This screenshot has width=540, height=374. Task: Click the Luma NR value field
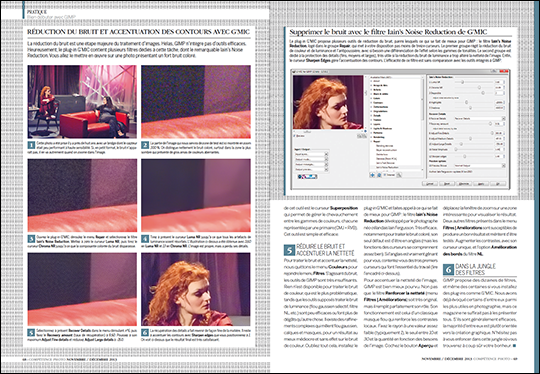[x=499, y=82]
